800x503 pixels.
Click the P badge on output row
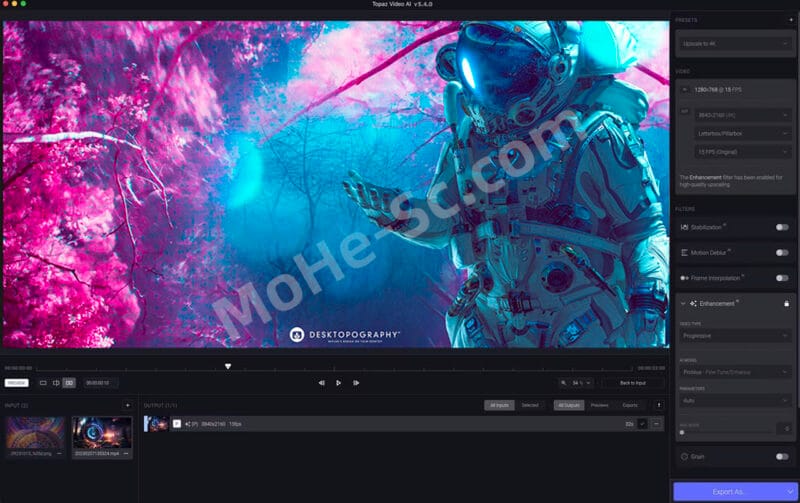click(x=177, y=424)
